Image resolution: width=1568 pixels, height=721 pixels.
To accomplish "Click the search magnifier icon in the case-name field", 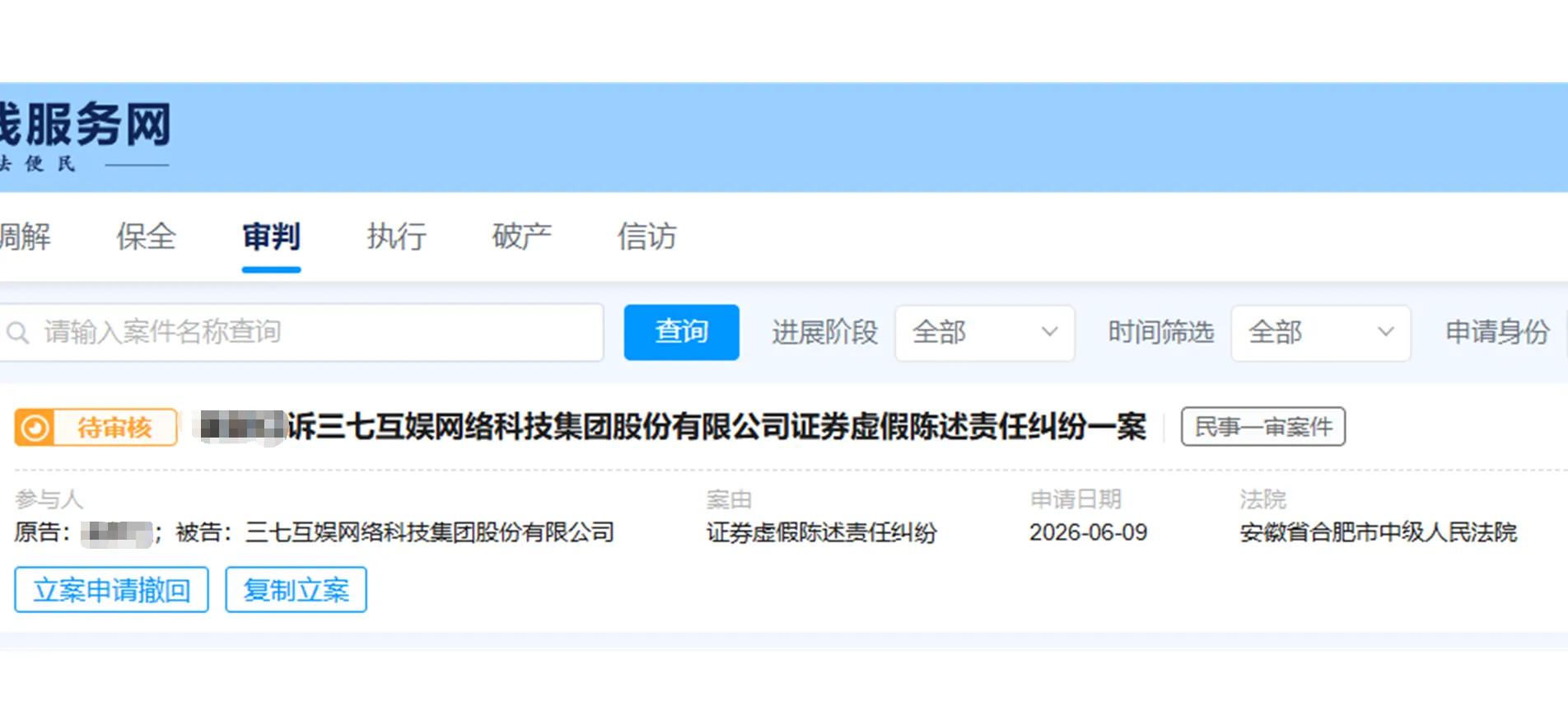I will 17,332.
